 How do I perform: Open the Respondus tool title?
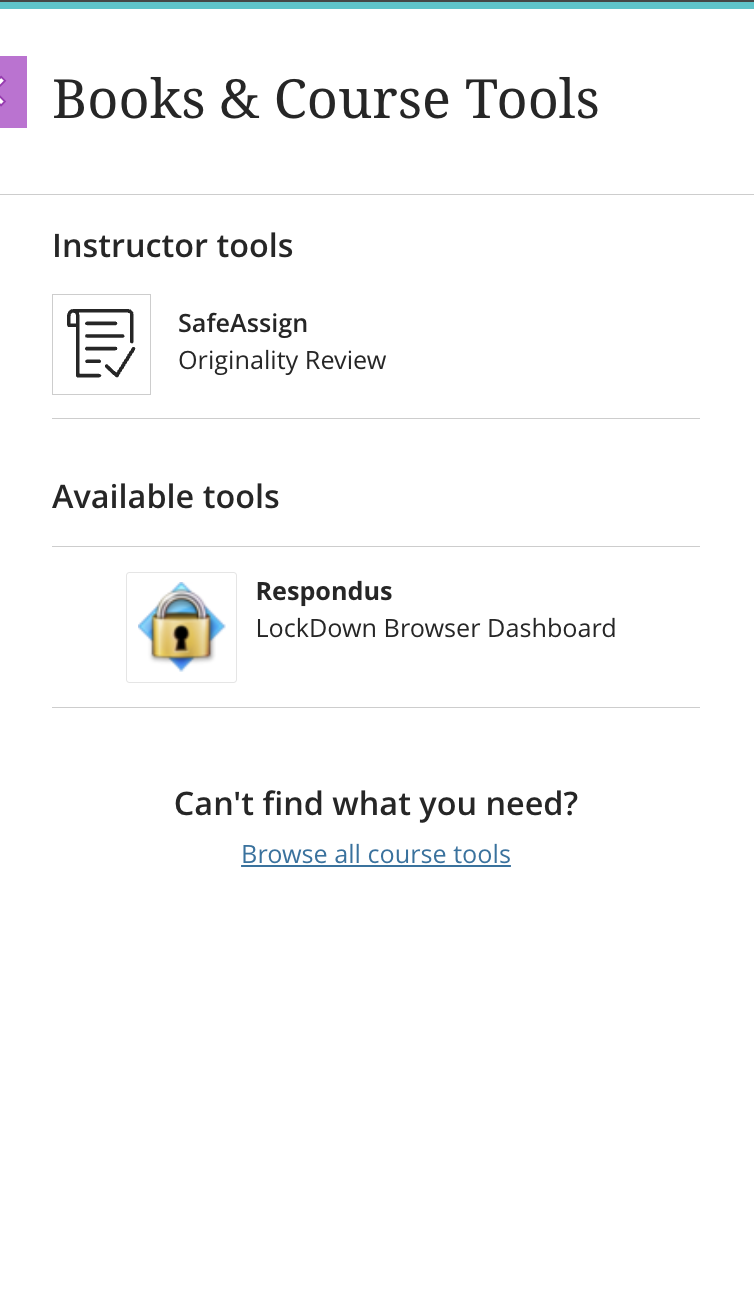pos(324,591)
